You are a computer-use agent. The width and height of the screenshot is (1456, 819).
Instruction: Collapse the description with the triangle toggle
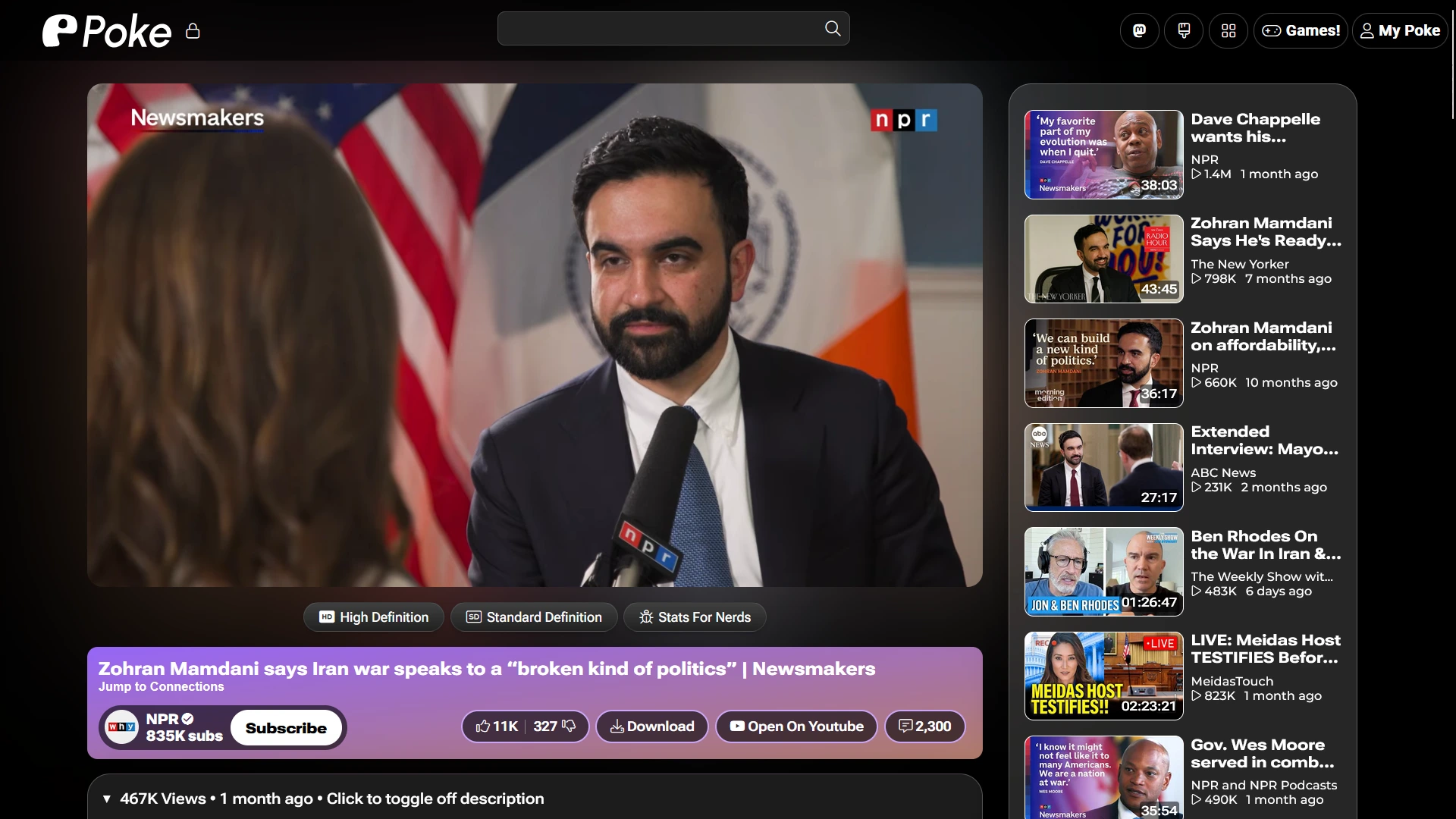[x=107, y=799]
